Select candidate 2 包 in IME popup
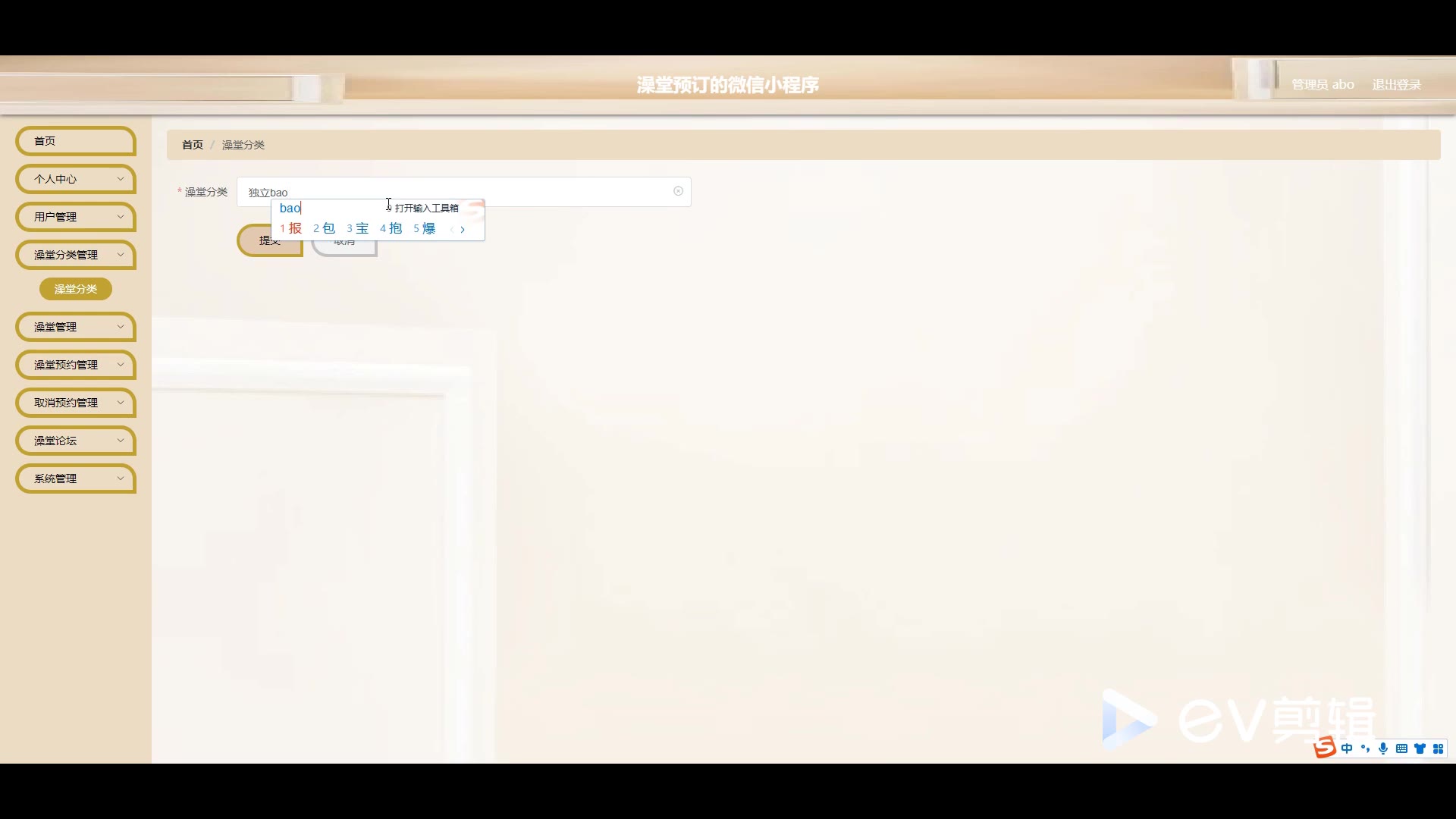Image resolution: width=1456 pixels, height=819 pixels. tap(325, 228)
